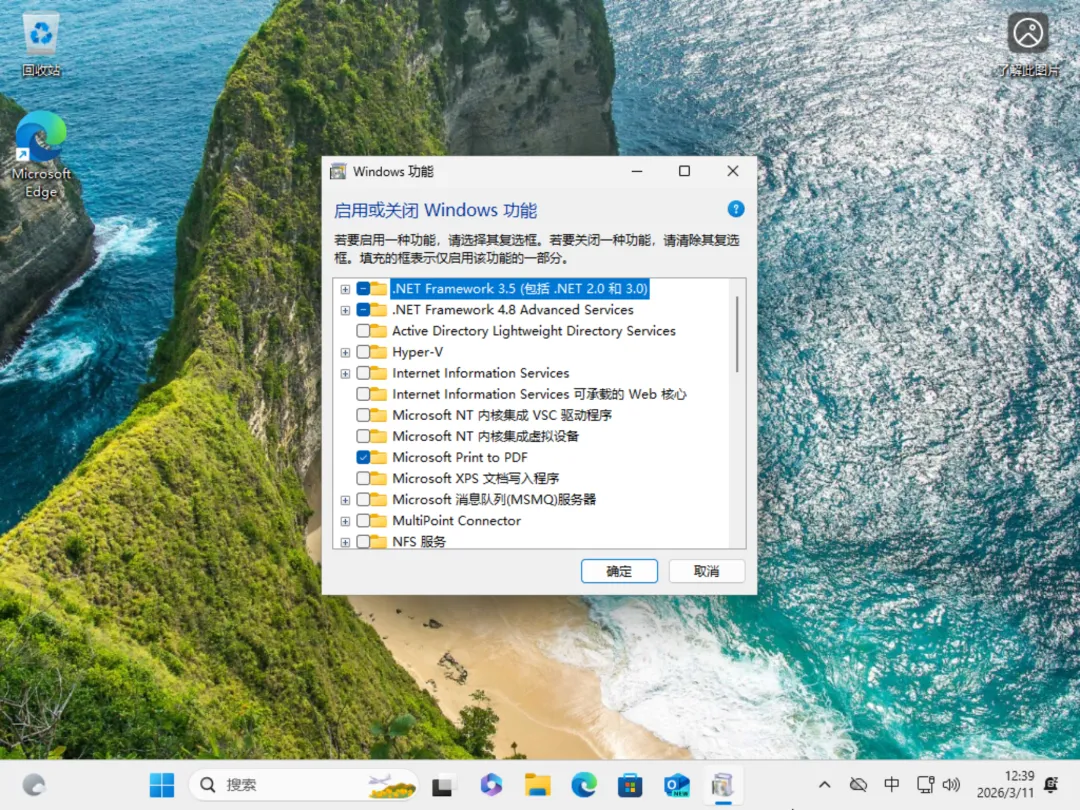Select the Internet Information Services row label
This screenshot has width=1080, height=810.
481,373
